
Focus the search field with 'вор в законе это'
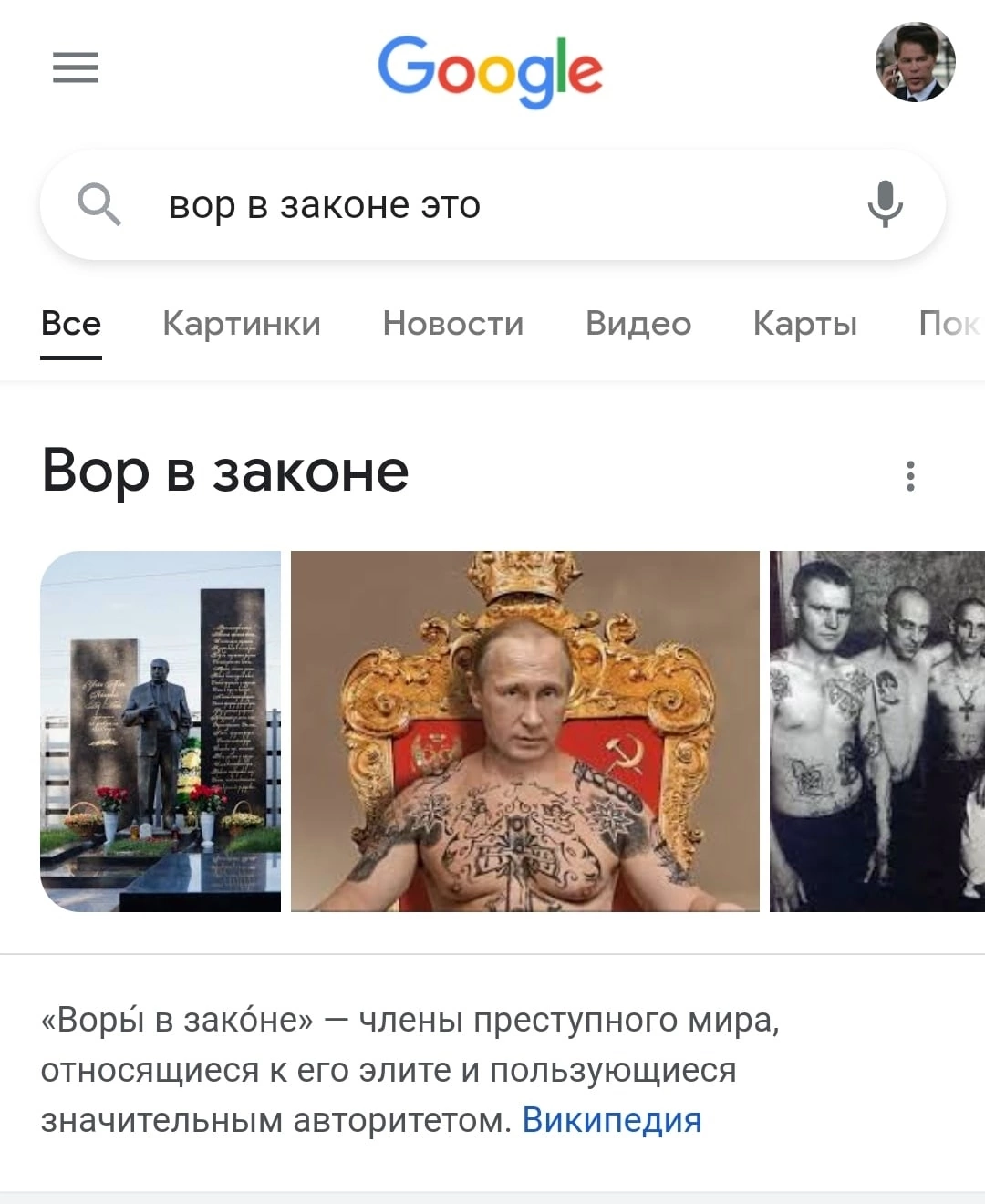493,205
